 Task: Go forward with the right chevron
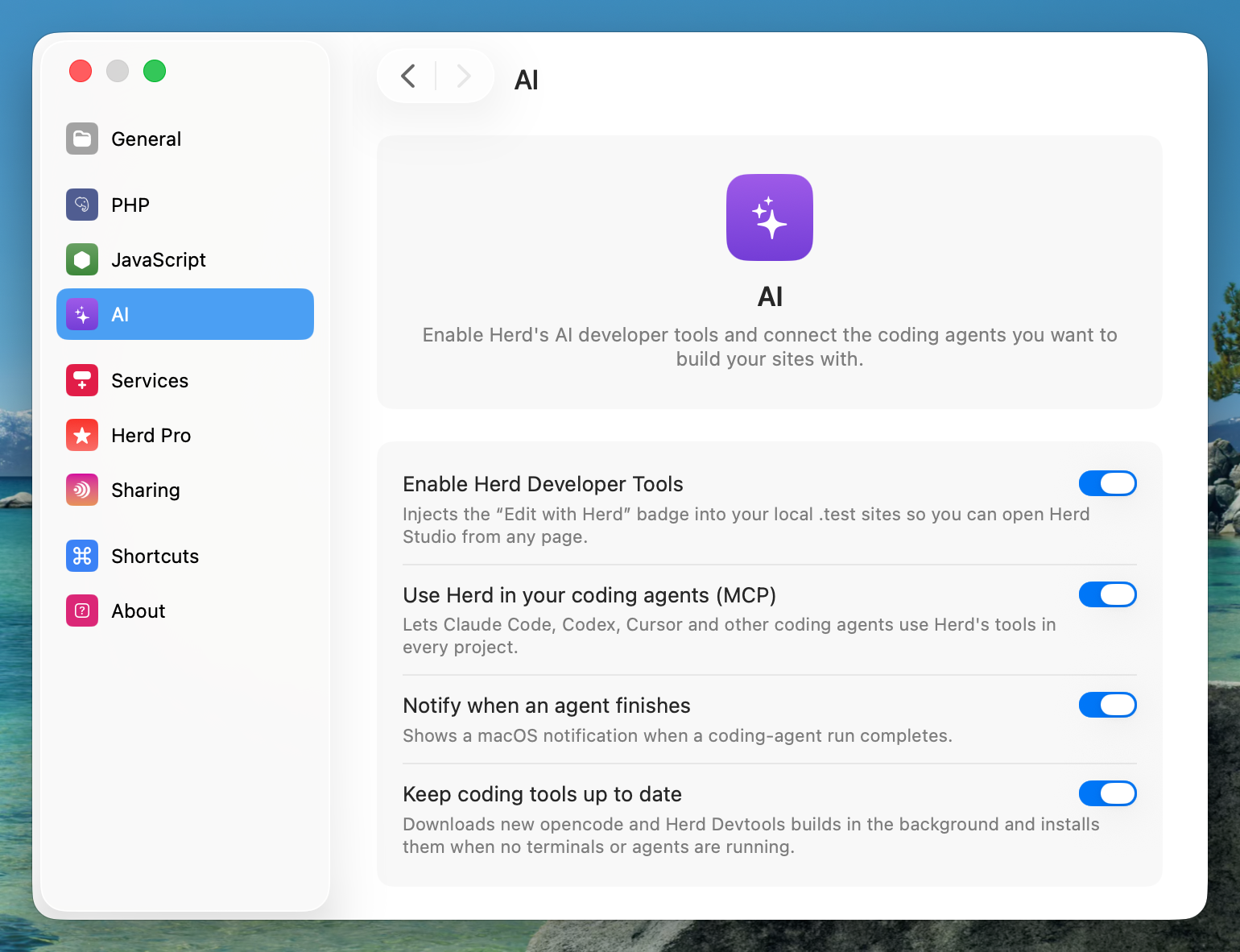tap(463, 77)
